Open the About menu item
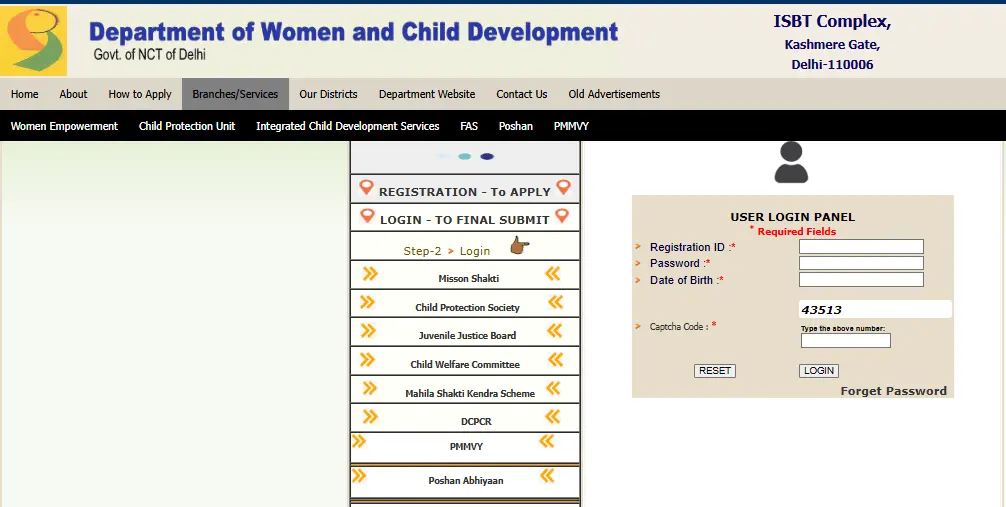This screenshot has height=507, width=1006. pos(73,94)
